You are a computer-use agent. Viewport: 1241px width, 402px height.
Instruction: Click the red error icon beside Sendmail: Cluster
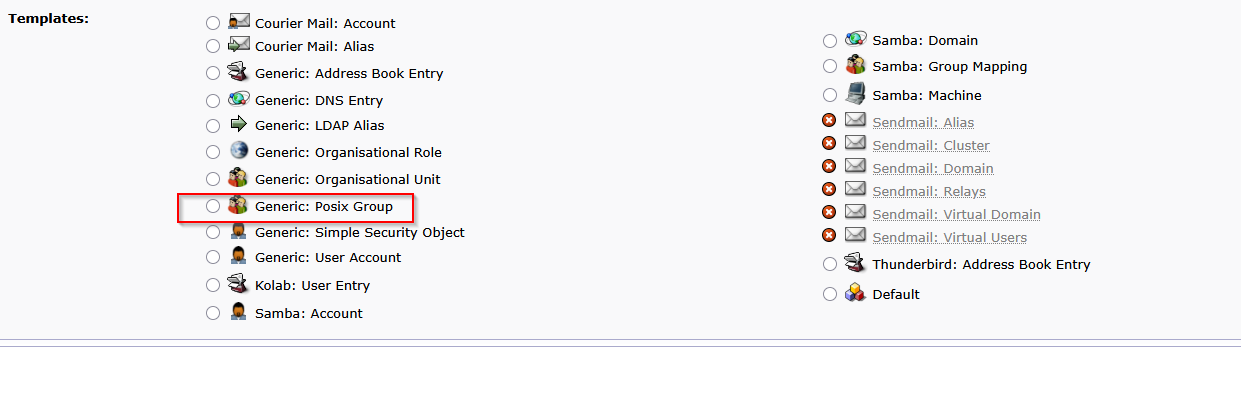[829, 144]
